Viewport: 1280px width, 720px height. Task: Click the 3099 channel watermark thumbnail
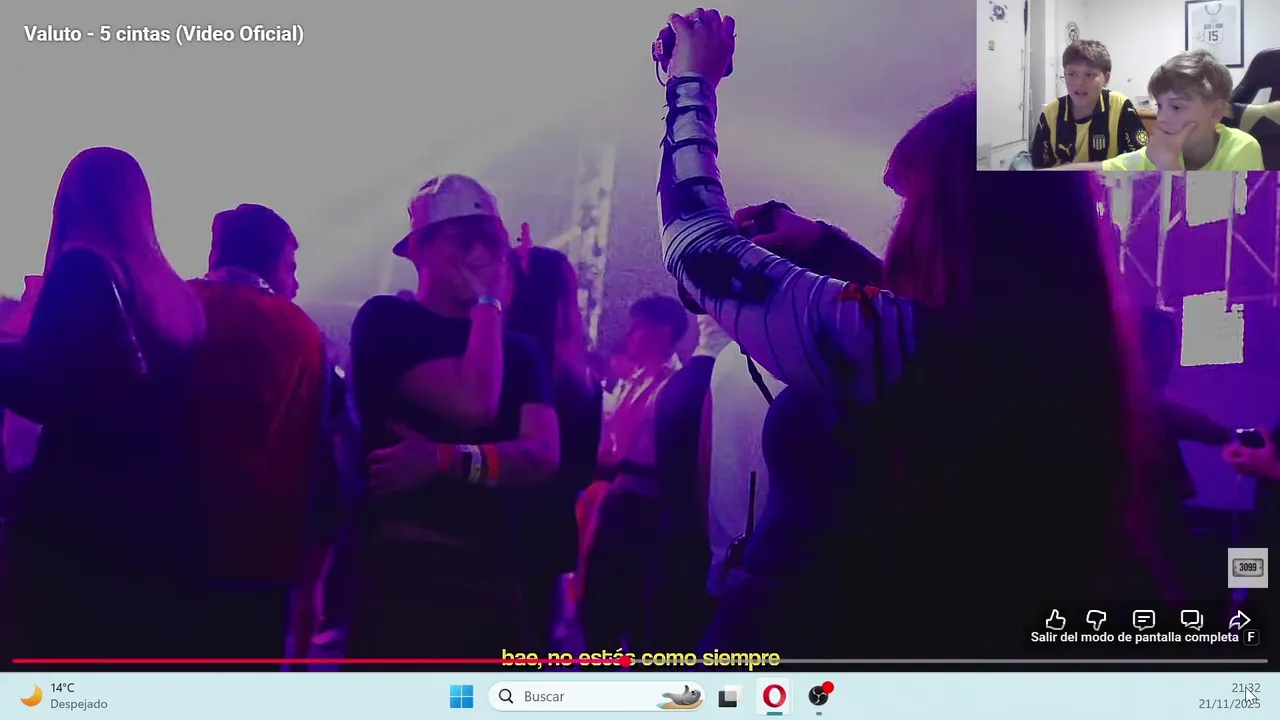1248,567
